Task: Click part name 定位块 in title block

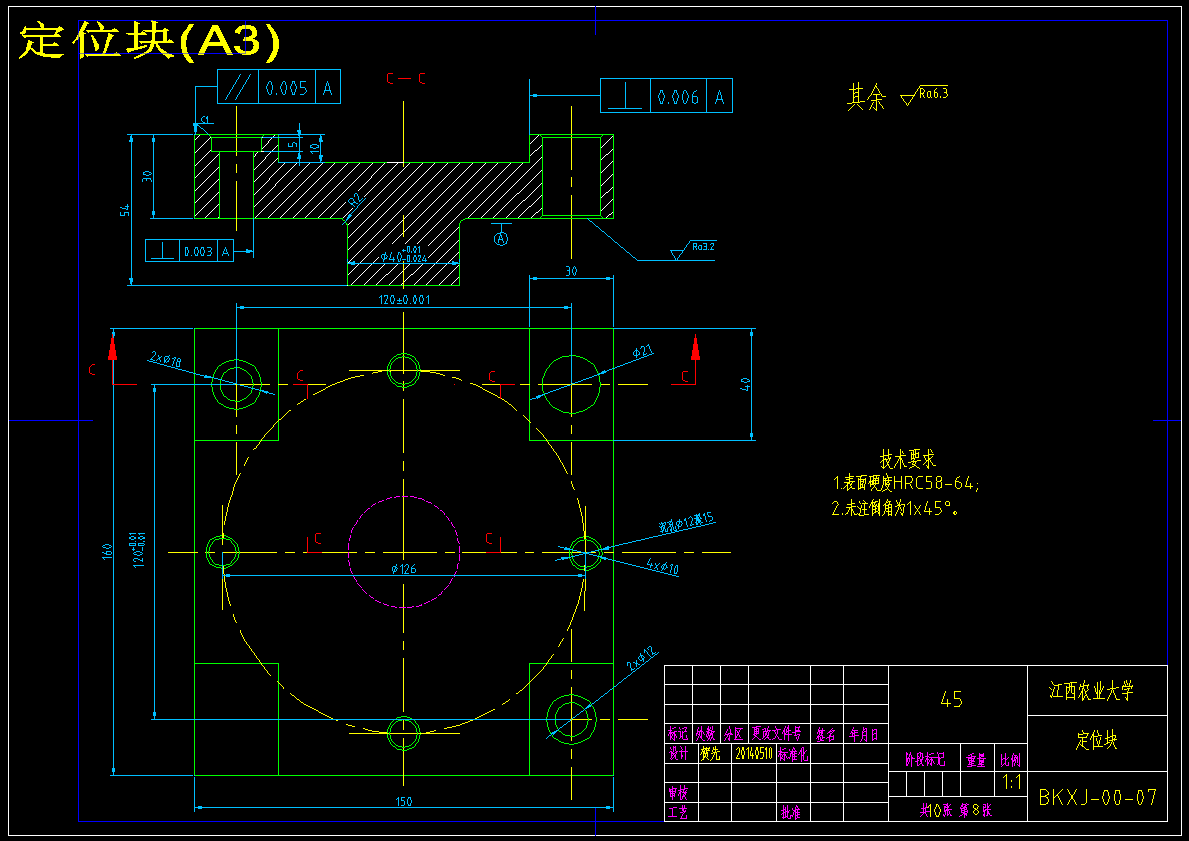Action: 1096,739
